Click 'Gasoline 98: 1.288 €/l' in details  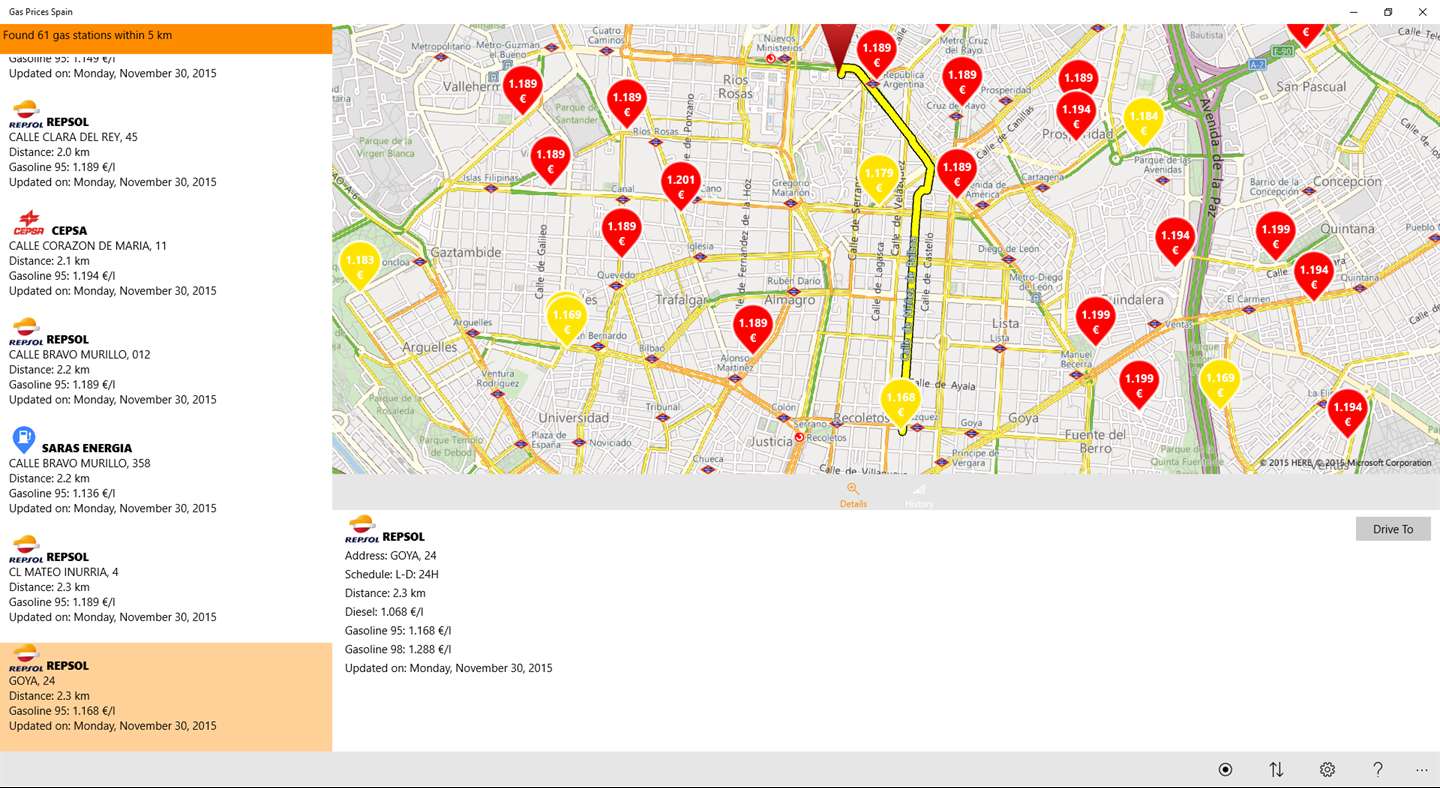398,649
